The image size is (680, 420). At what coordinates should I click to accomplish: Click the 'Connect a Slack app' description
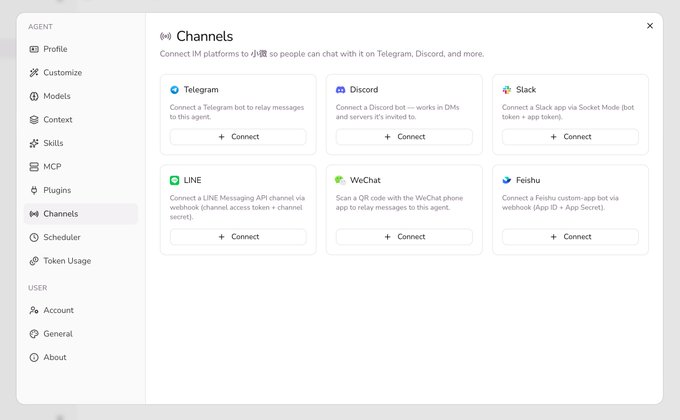[568, 112]
